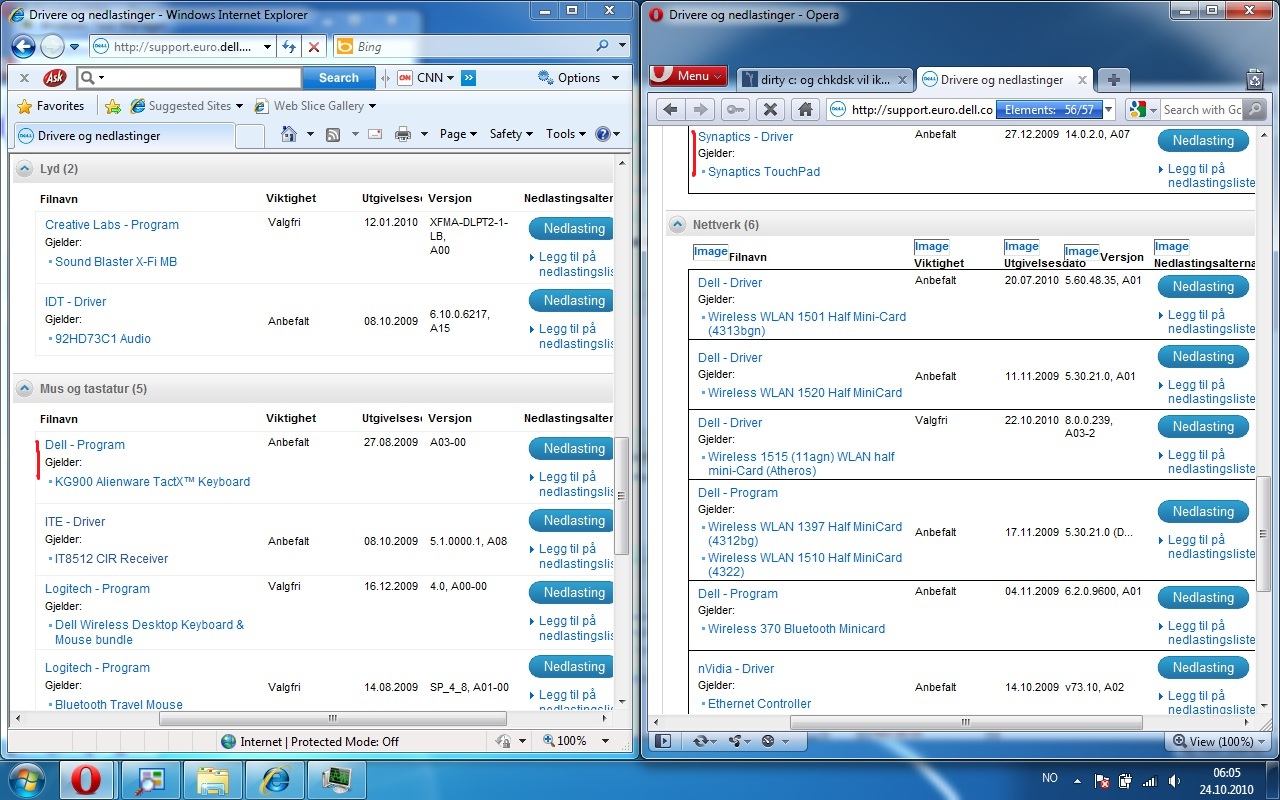Collapse the Mus og tastatur (5) section
1280x800 pixels.
coord(25,389)
